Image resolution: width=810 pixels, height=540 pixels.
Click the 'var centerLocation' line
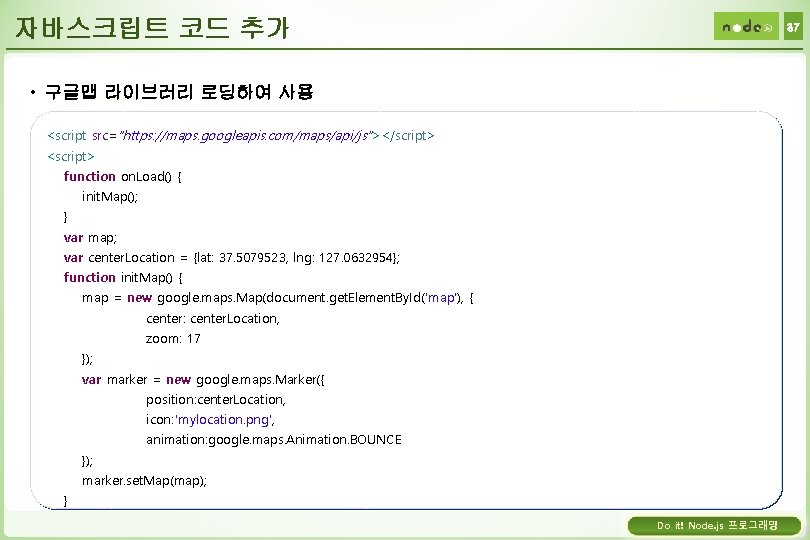(231, 257)
